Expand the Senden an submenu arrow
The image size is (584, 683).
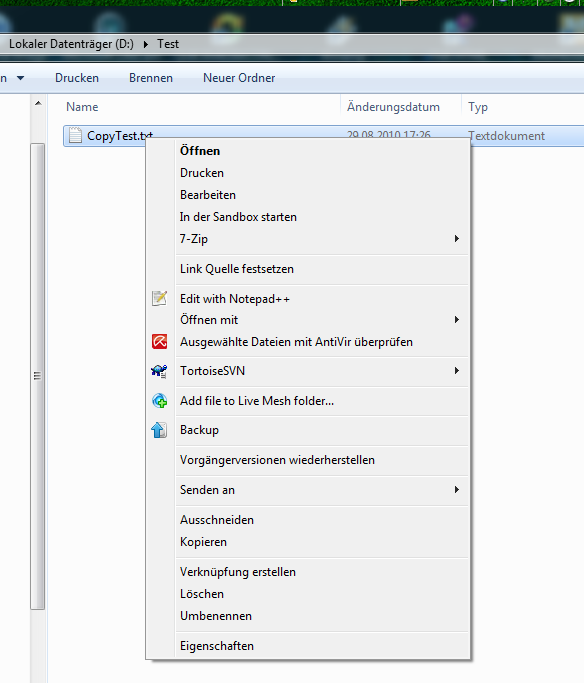[x=456, y=490]
